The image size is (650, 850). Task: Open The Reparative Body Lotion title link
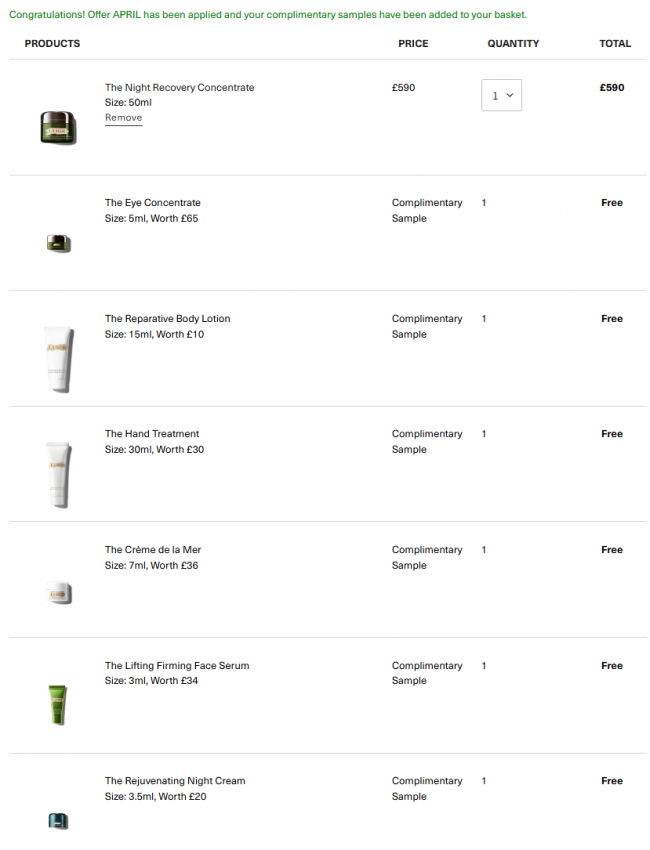pos(168,319)
